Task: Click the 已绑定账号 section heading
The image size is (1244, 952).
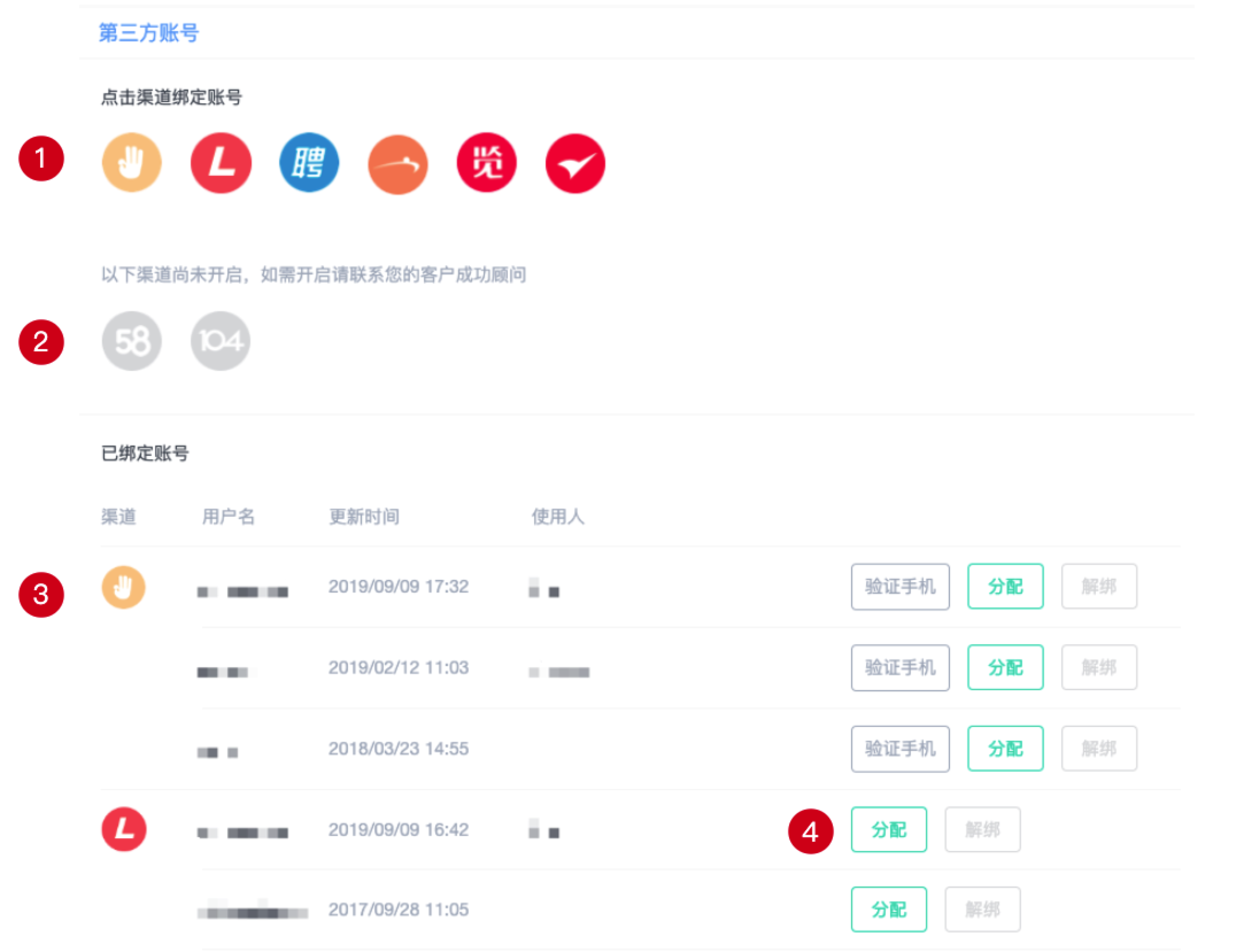Action: point(145,453)
